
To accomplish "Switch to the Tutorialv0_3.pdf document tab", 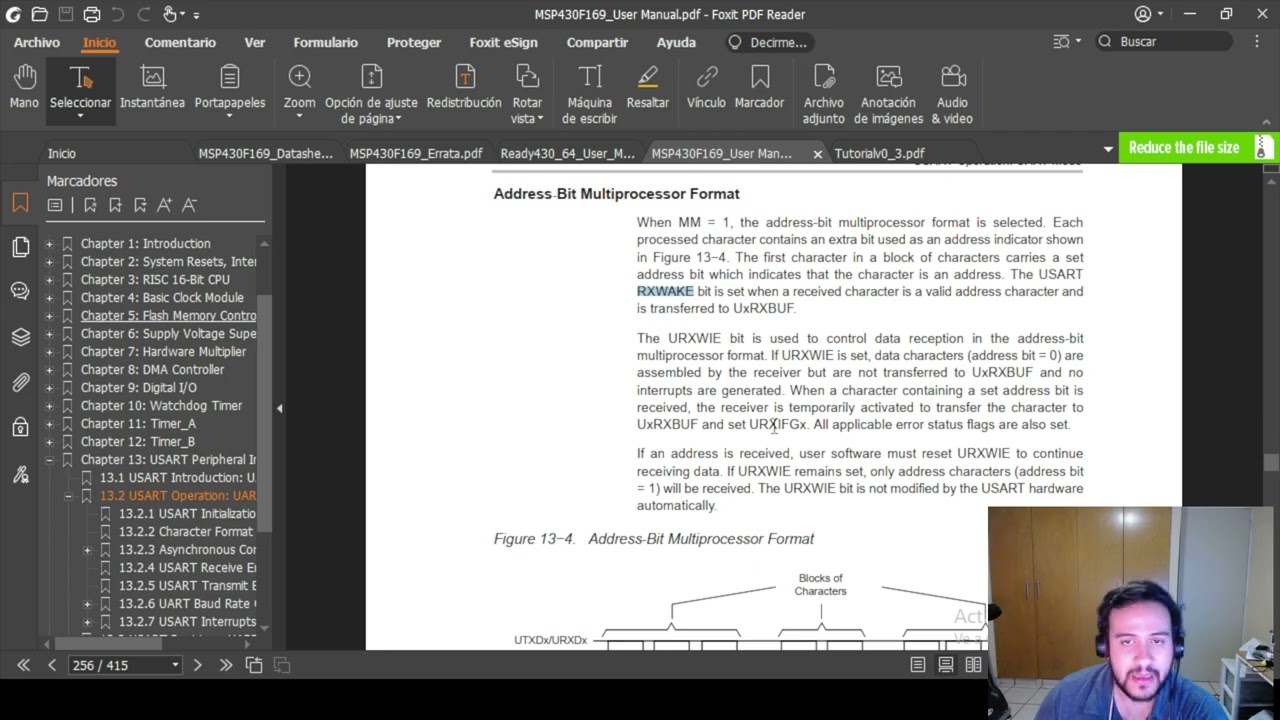I will click(879, 153).
